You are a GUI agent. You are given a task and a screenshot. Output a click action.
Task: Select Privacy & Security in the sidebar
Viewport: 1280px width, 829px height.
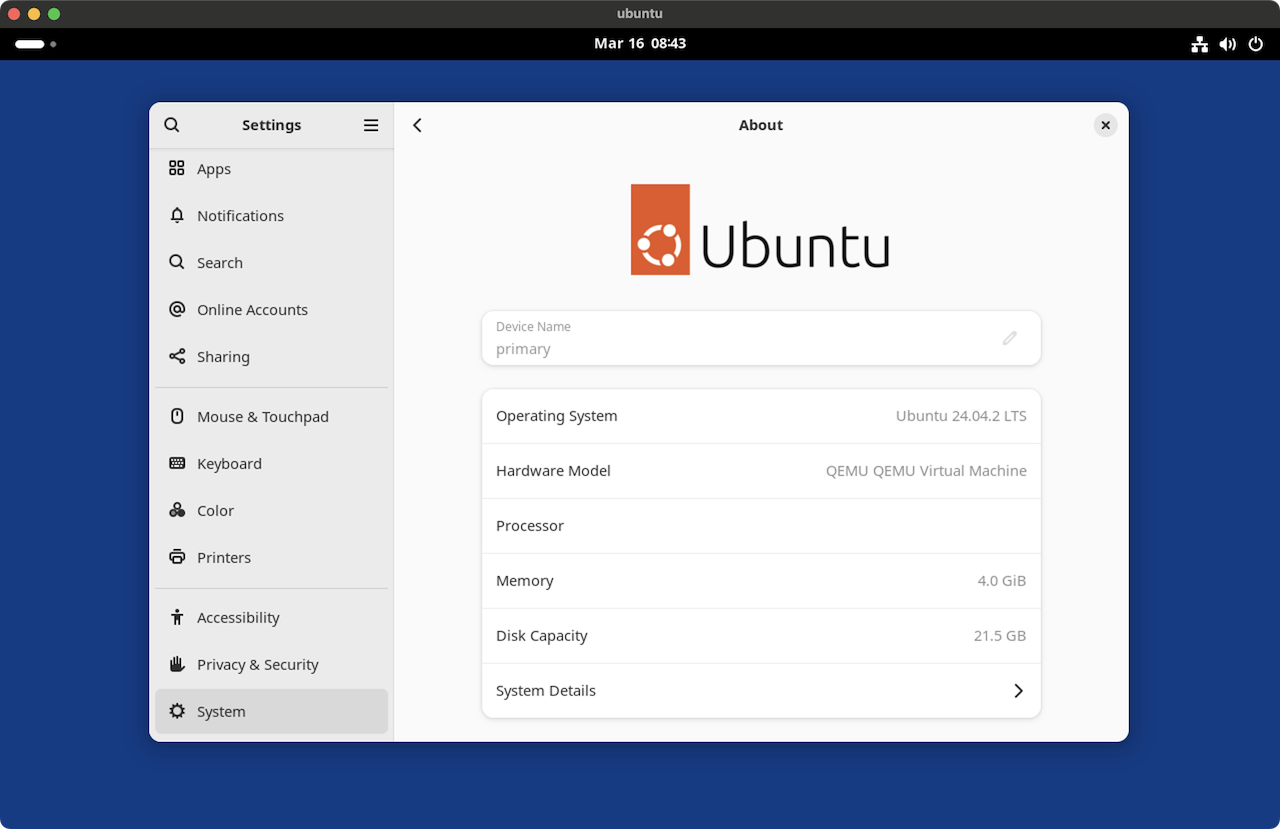tap(271, 665)
